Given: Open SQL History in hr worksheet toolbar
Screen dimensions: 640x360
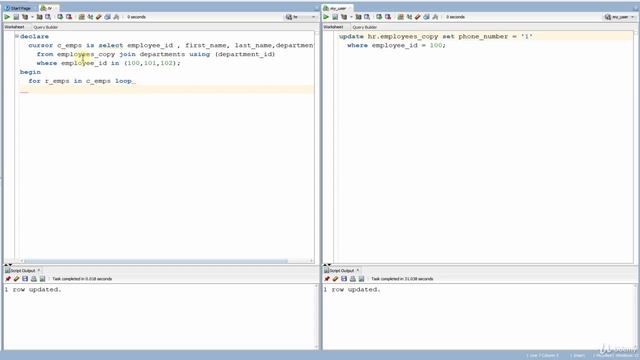Looking at the screenshot, I should [x=107, y=17].
